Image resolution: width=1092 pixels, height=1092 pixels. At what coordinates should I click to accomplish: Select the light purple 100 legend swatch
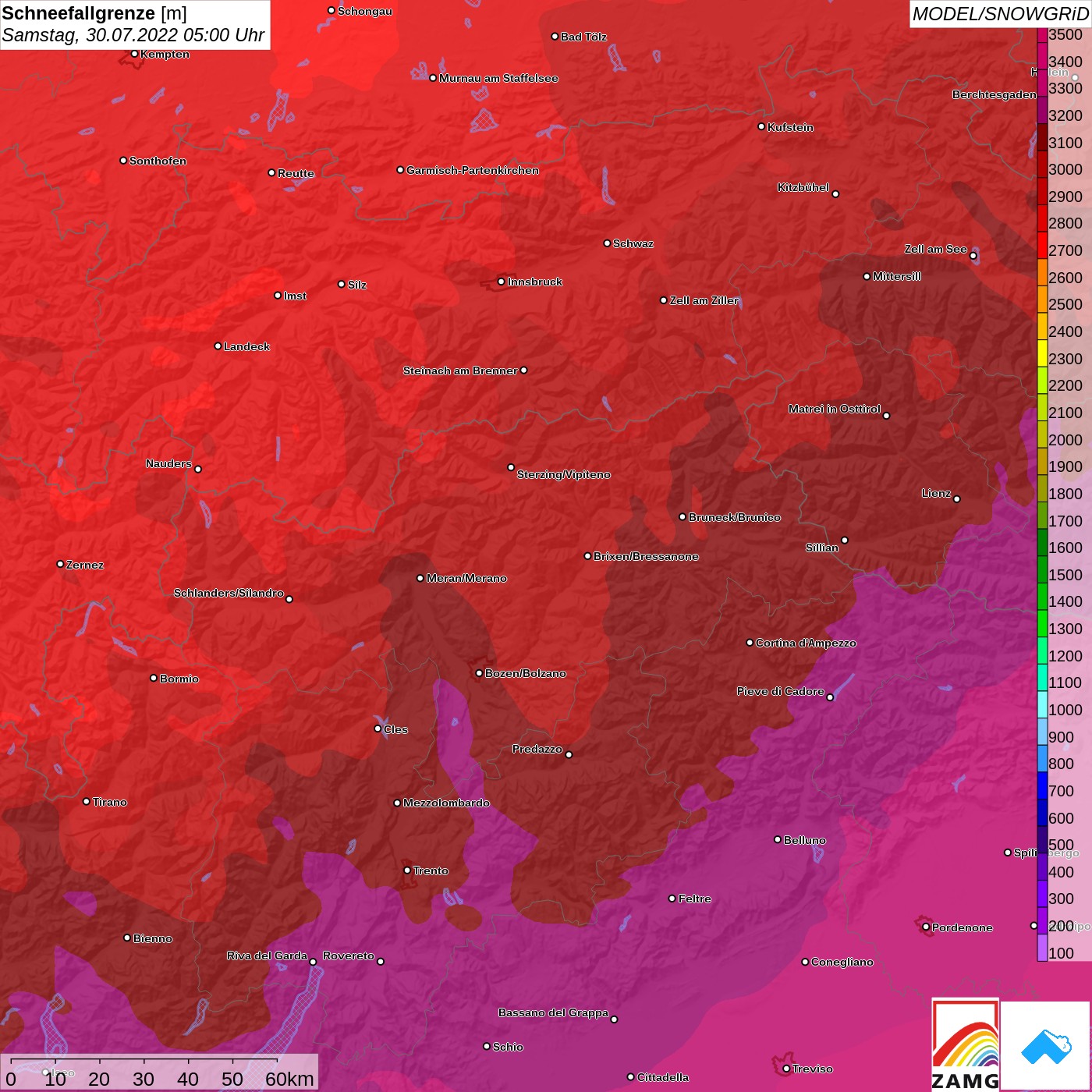[1042, 946]
